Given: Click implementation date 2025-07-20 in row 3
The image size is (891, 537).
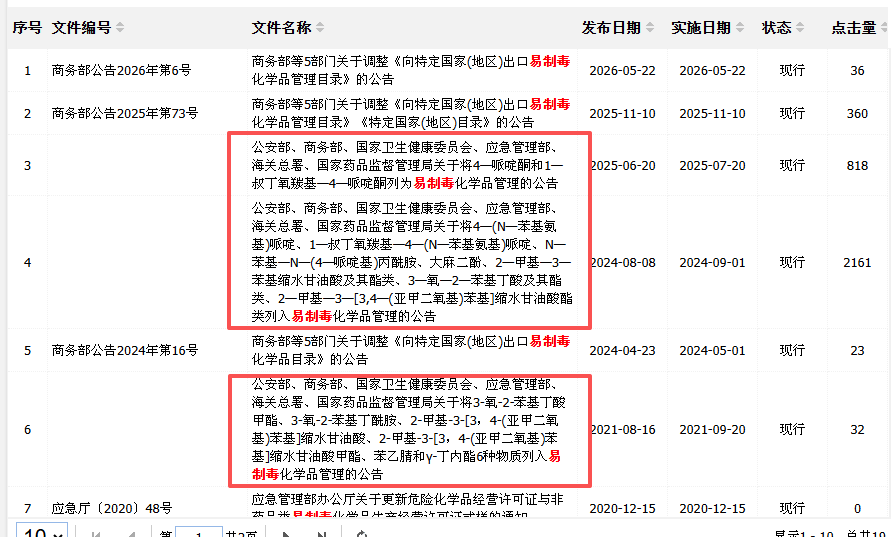Looking at the screenshot, I should pos(712,165).
